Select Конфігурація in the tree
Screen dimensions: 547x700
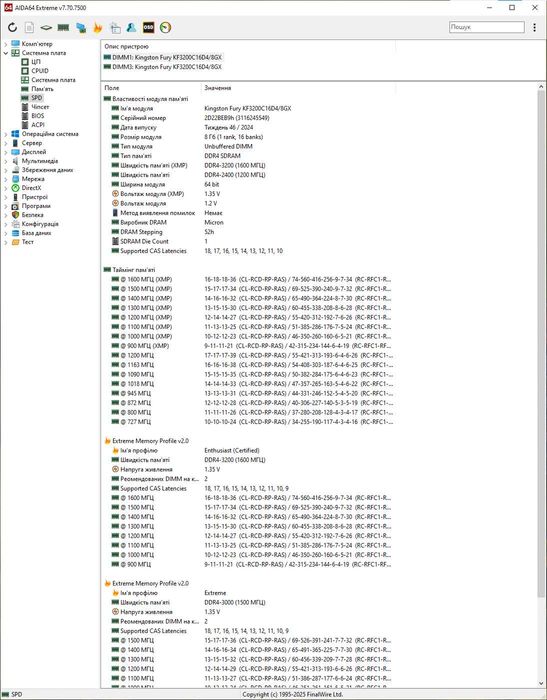pos(40,224)
